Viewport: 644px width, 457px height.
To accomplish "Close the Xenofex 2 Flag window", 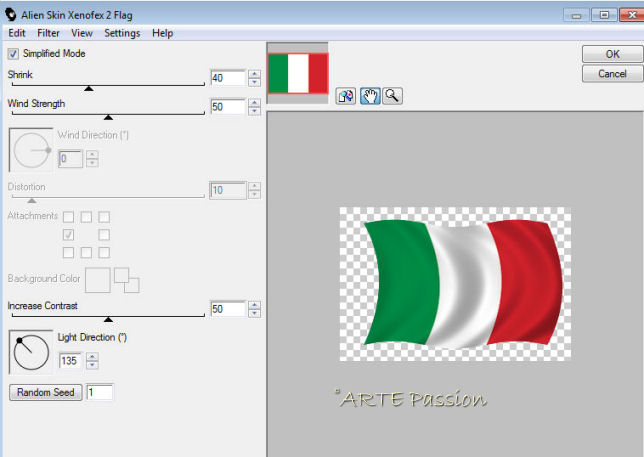I will point(632,15).
